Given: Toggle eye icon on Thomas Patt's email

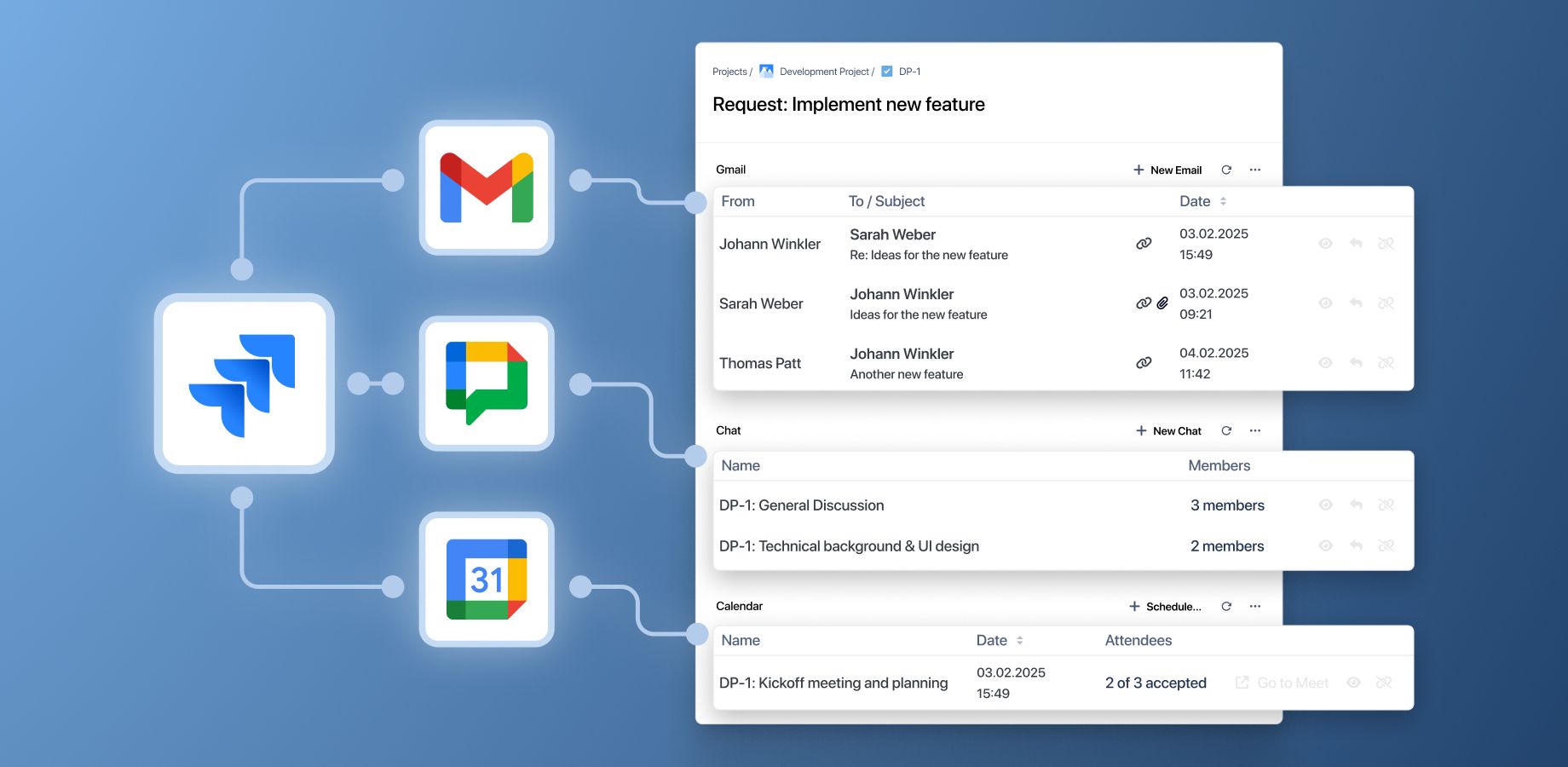Looking at the screenshot, I should [1325, 363].
